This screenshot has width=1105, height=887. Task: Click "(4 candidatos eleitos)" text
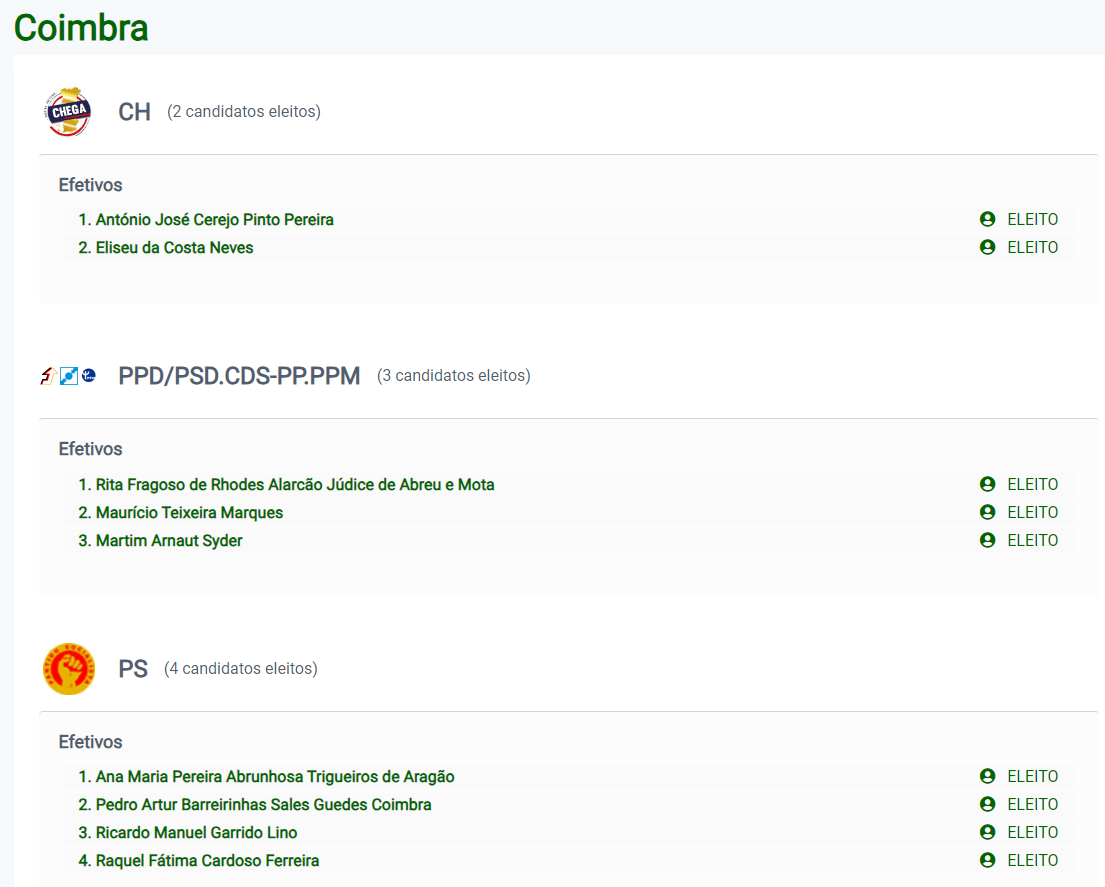point(241,669)
